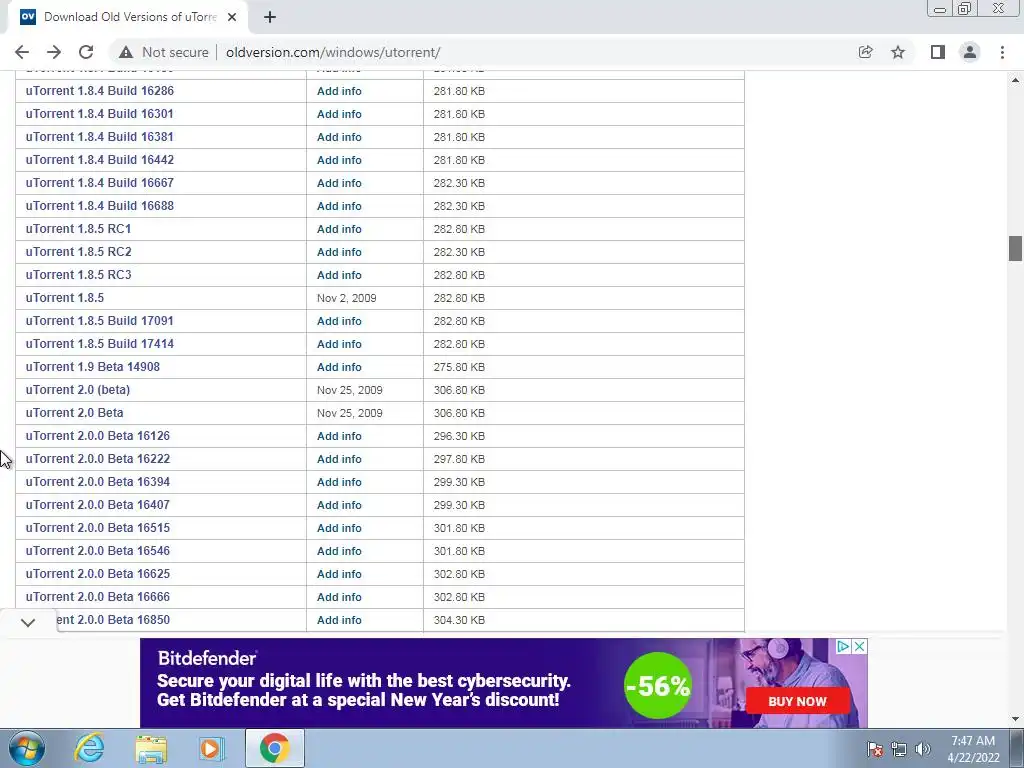Collapse the bottom overlay with chevron
The image size is (1024, 768).
tap(27, 622)
